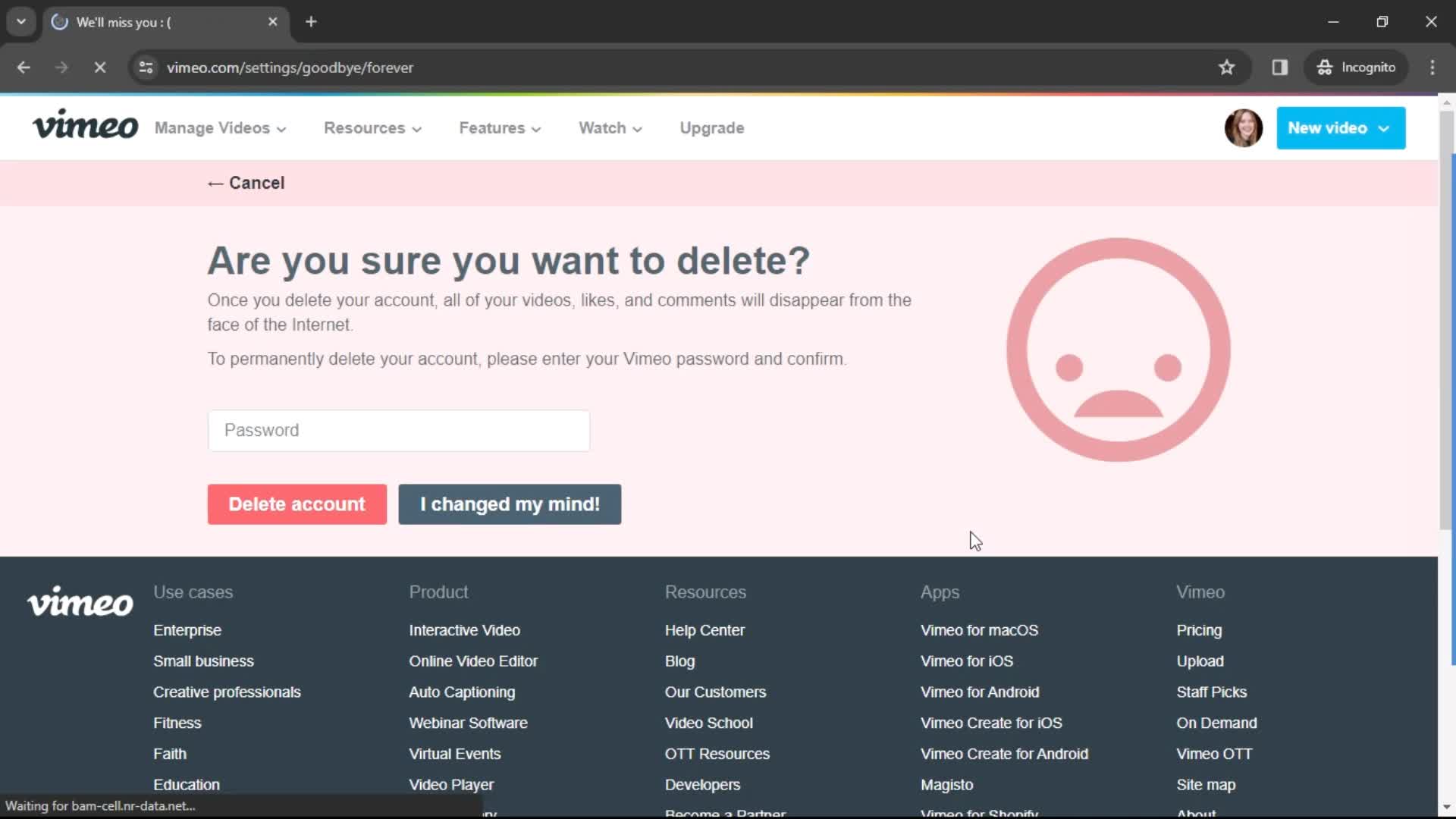Click the Vimeo logo in header
Image resolution: width=1456 pixels, height=819 pixels.
click(x=85, y=128)
